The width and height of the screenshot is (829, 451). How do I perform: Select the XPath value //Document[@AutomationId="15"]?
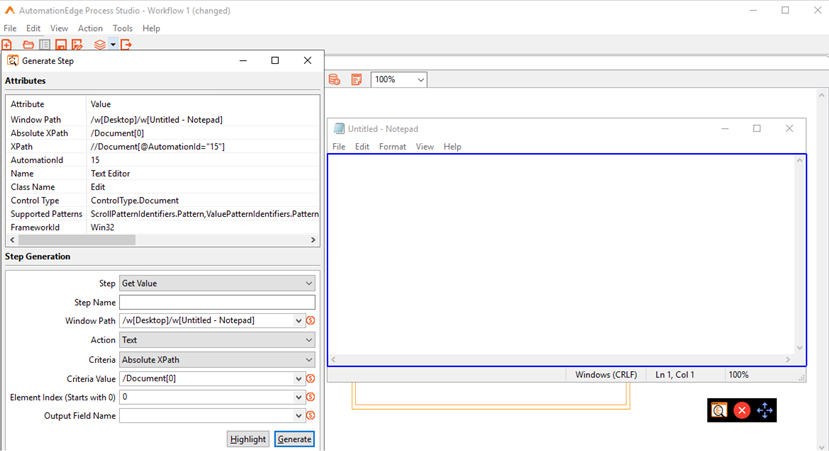pos(158,146)
